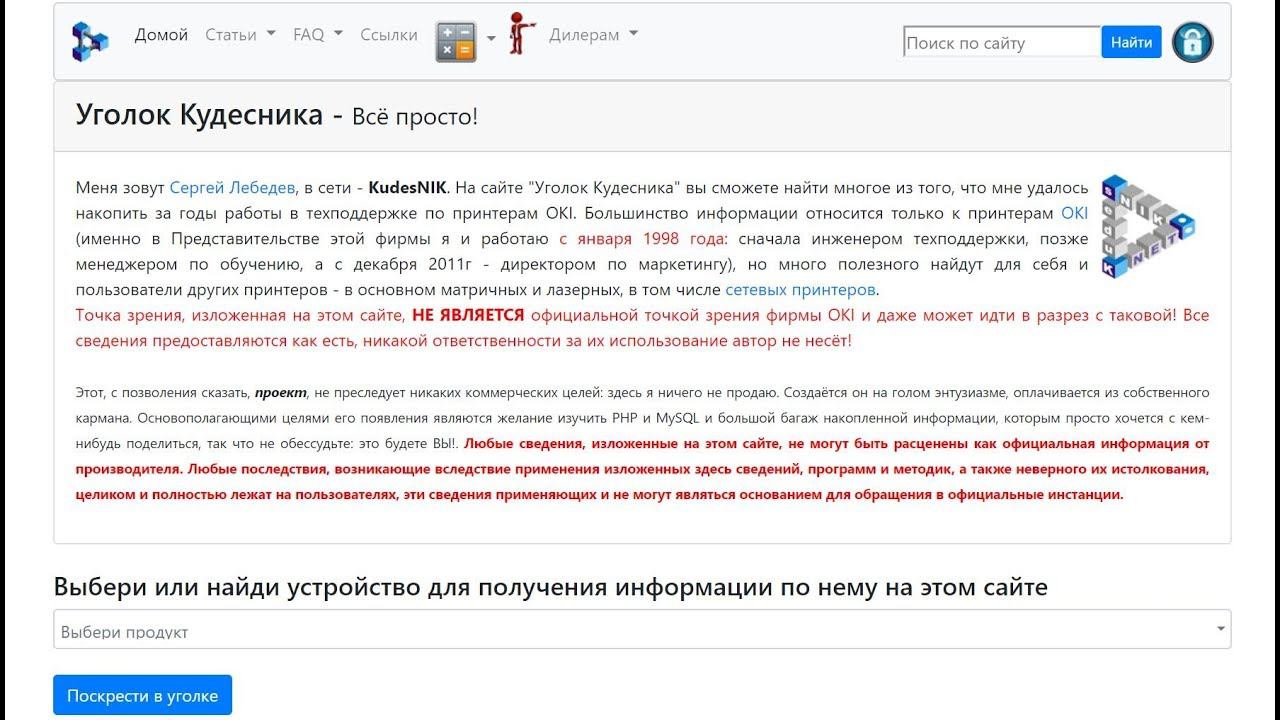Go to Домой page
Viewport: 1280px width, 720px height.
pyautogui.click(x=162, y=35)
